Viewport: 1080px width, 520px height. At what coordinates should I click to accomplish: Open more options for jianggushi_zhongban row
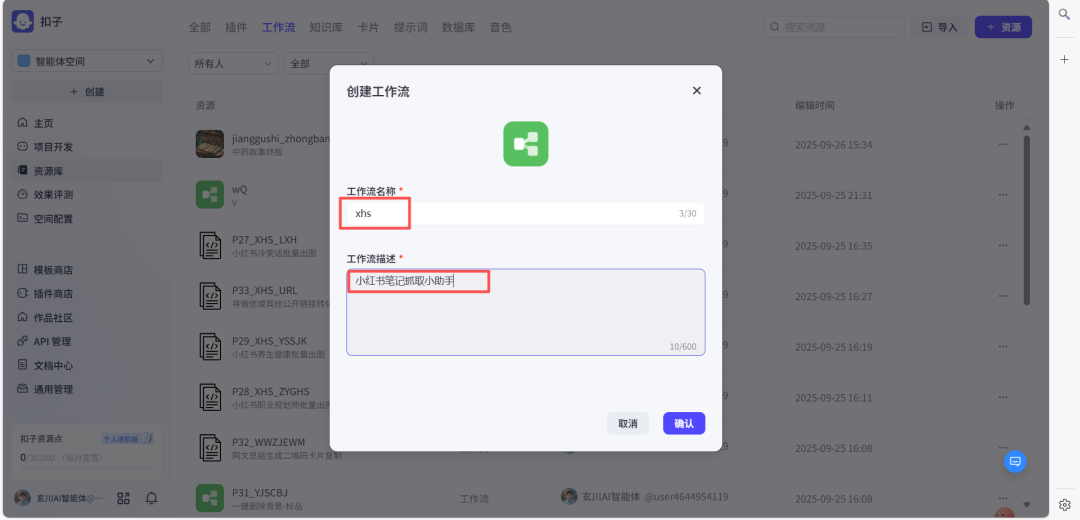click(1004, 144)
